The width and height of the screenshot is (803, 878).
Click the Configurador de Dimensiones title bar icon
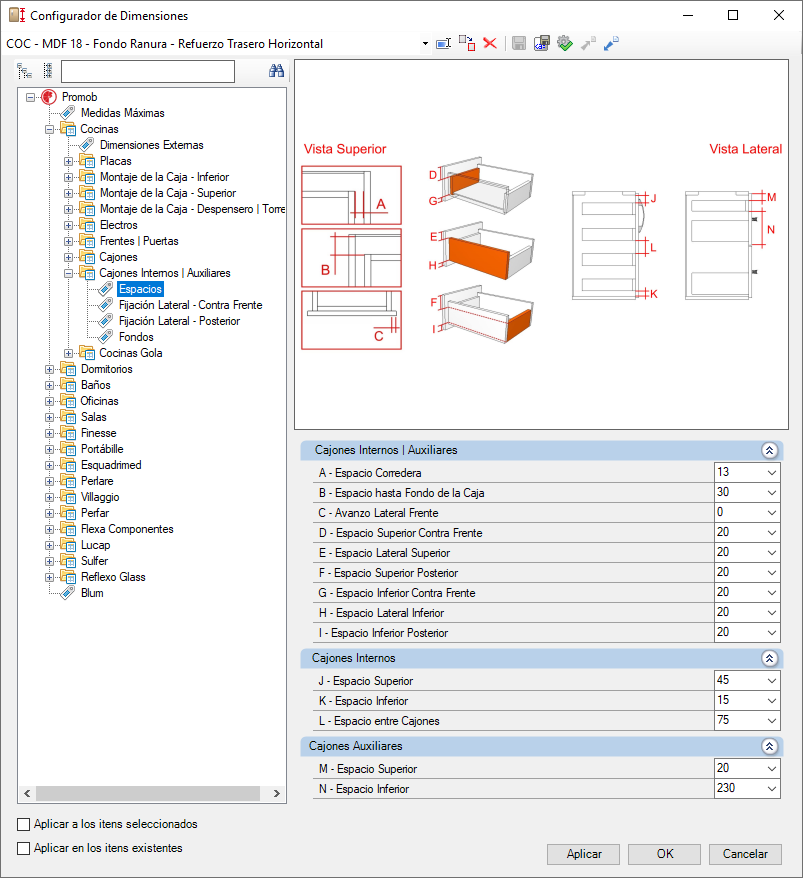pyautogui.click(x=17, y=15)
